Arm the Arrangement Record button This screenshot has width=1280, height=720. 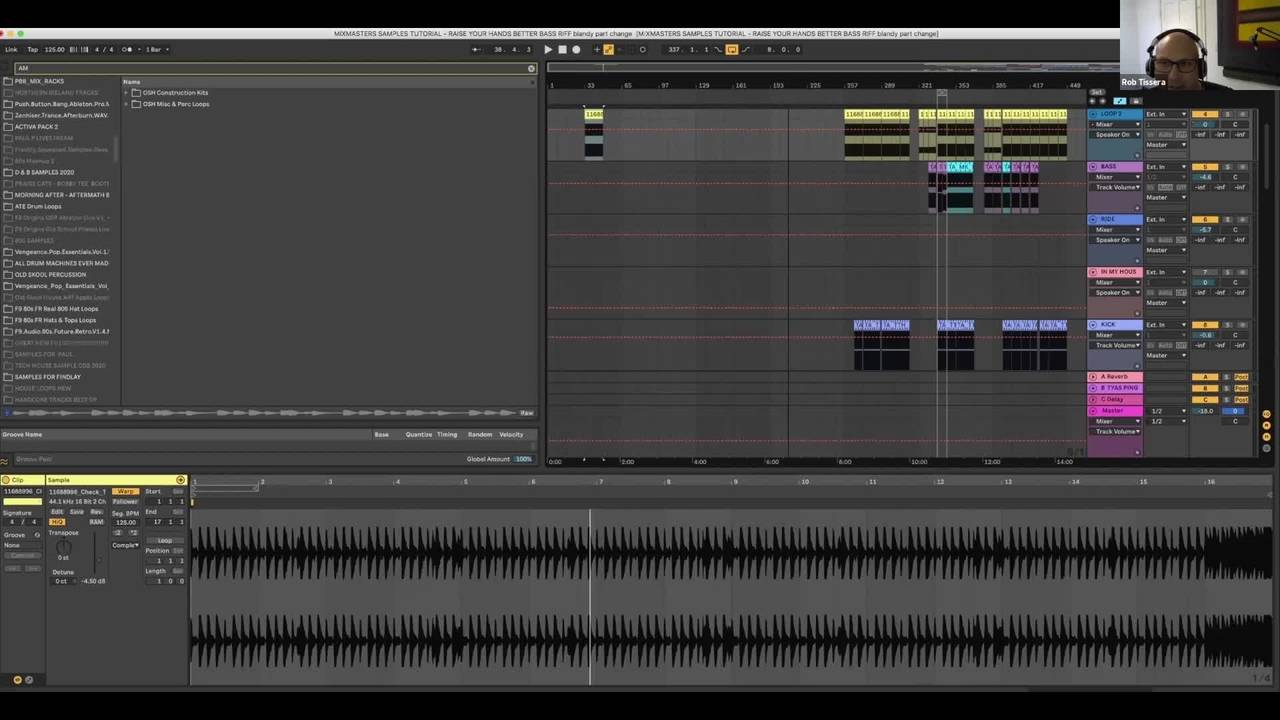point(576,49)
